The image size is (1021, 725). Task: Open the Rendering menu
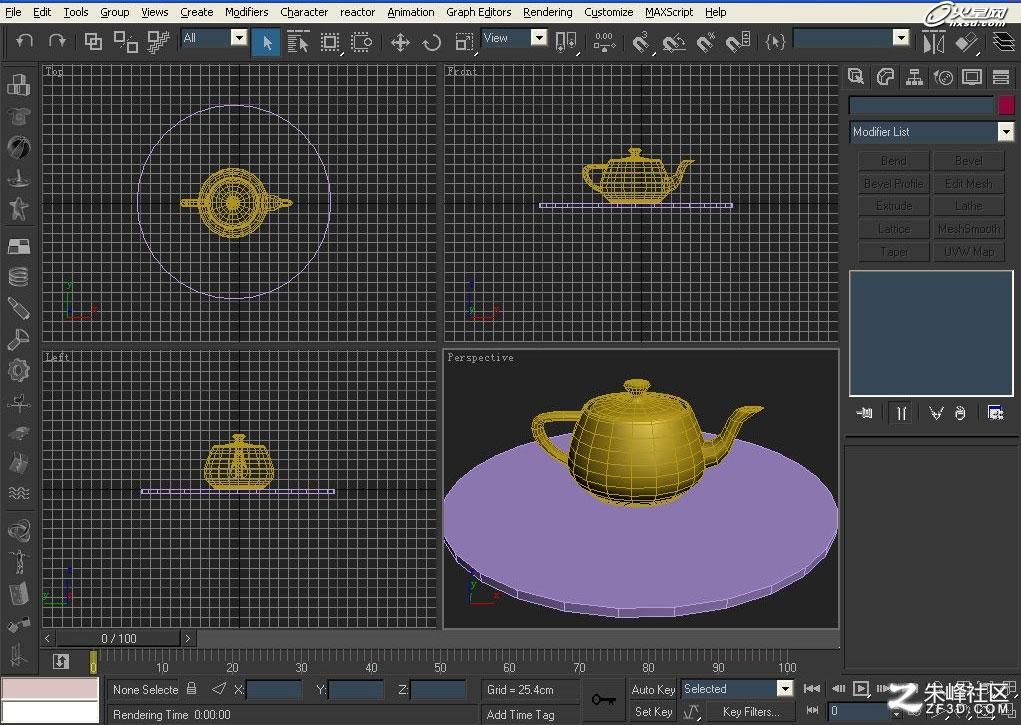point(548,12)
